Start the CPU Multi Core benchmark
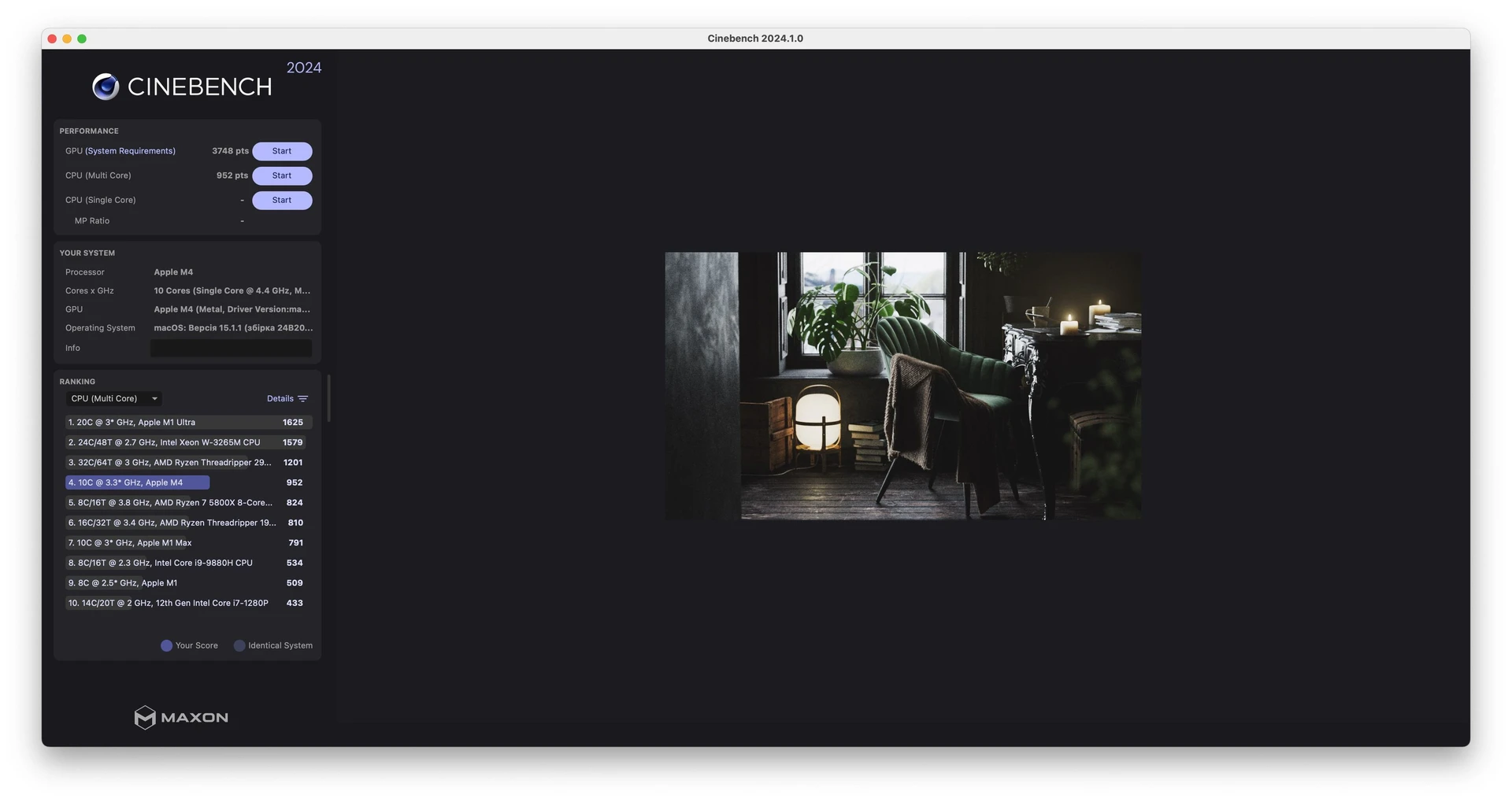This screenshot has width=1512, height=802. pyautogui.click(x=282, y=176)
